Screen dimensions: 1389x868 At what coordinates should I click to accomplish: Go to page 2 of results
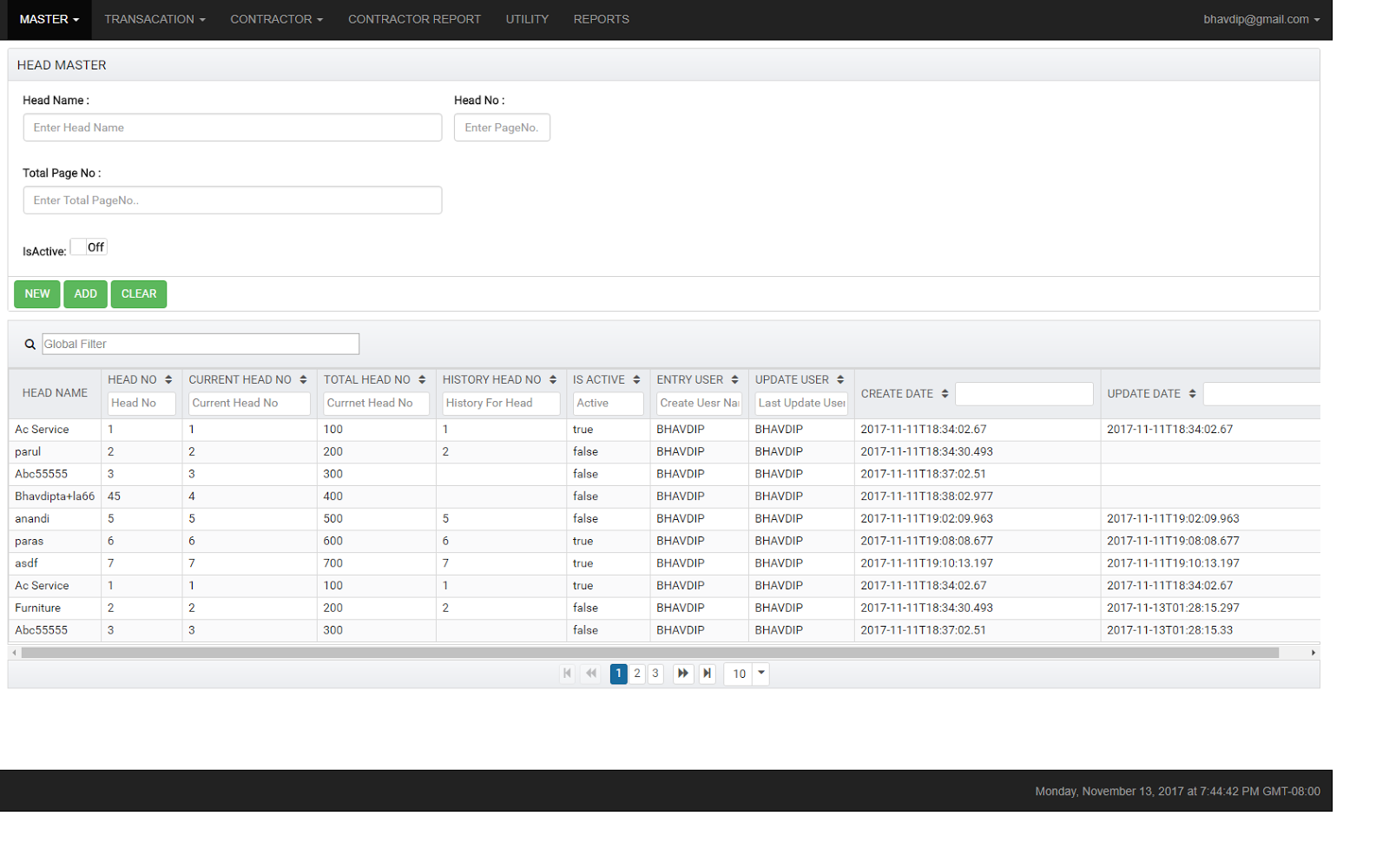tap(637, 674)
